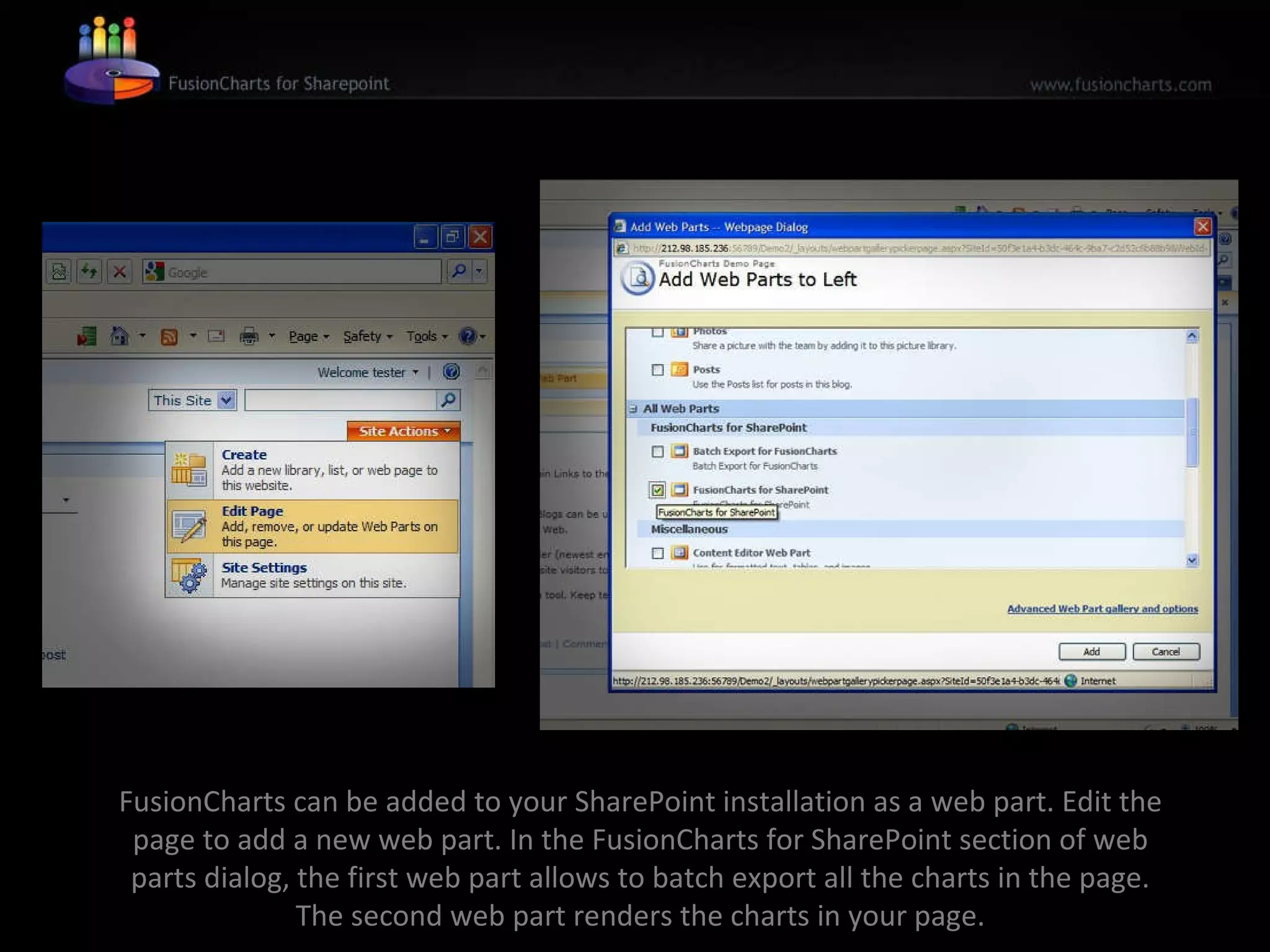Click the Home icon in command bar

[x=119, y=336]
